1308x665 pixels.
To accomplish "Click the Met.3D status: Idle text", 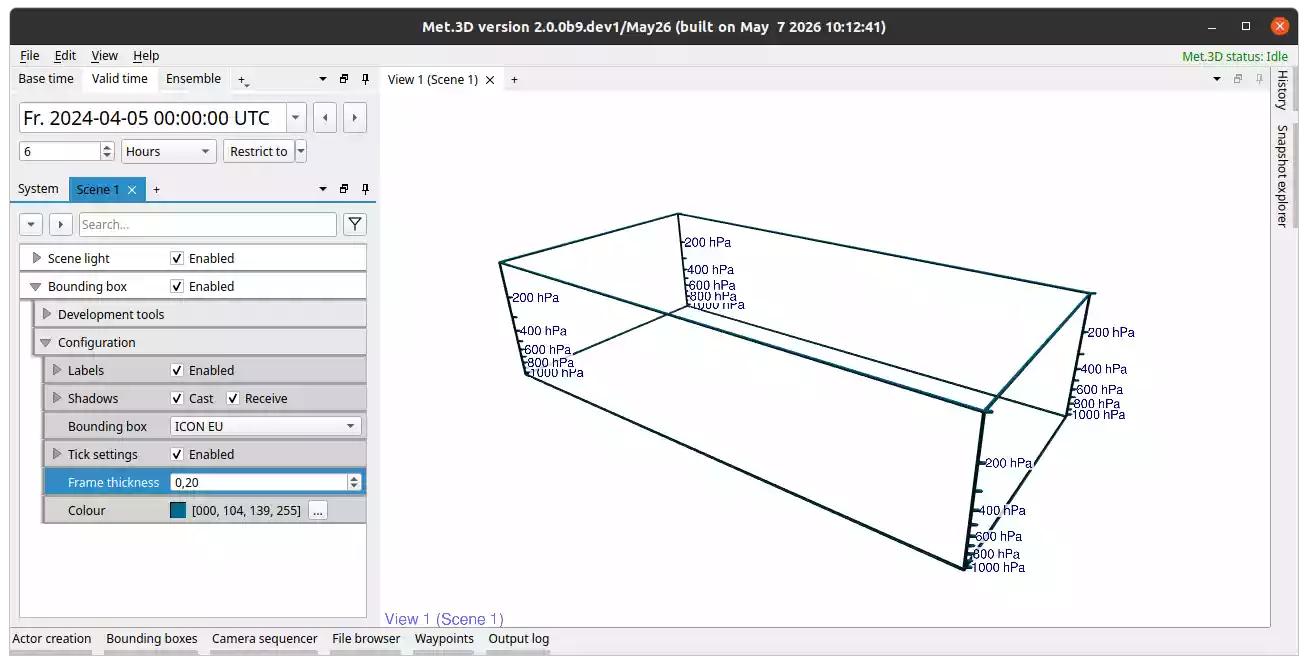I will (1234, 56).
